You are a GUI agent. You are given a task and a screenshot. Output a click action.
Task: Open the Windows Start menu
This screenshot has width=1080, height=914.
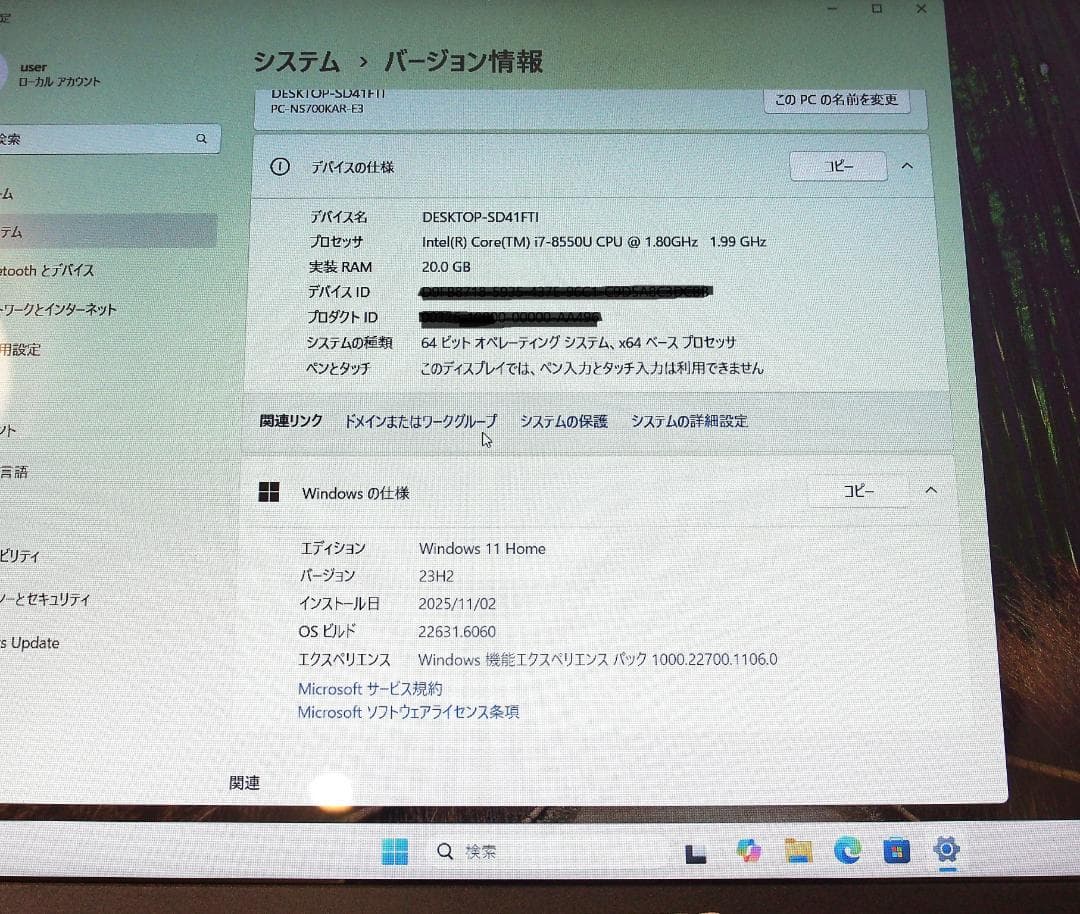tap(395, 850)
